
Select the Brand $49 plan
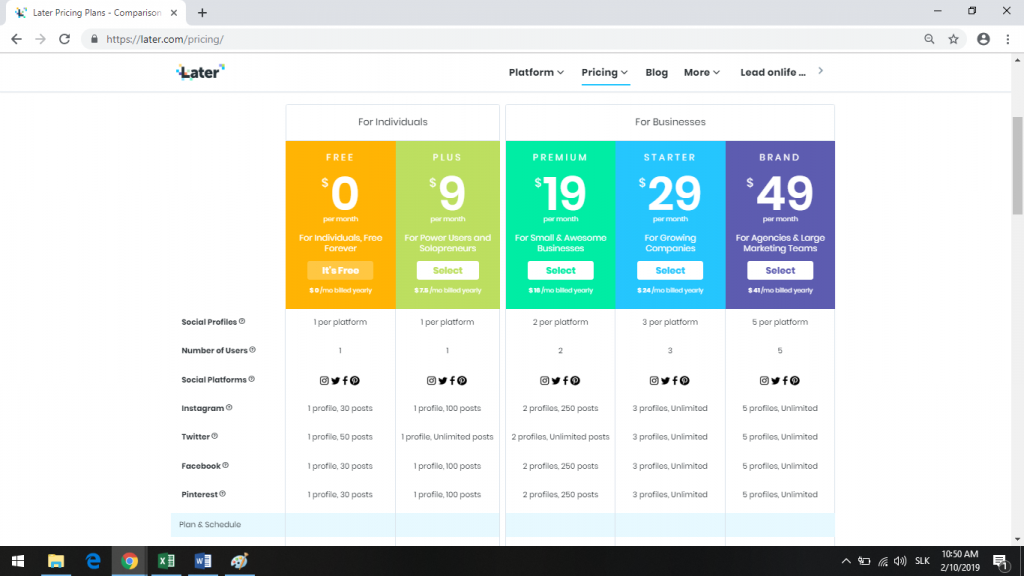tap(780, 270)
